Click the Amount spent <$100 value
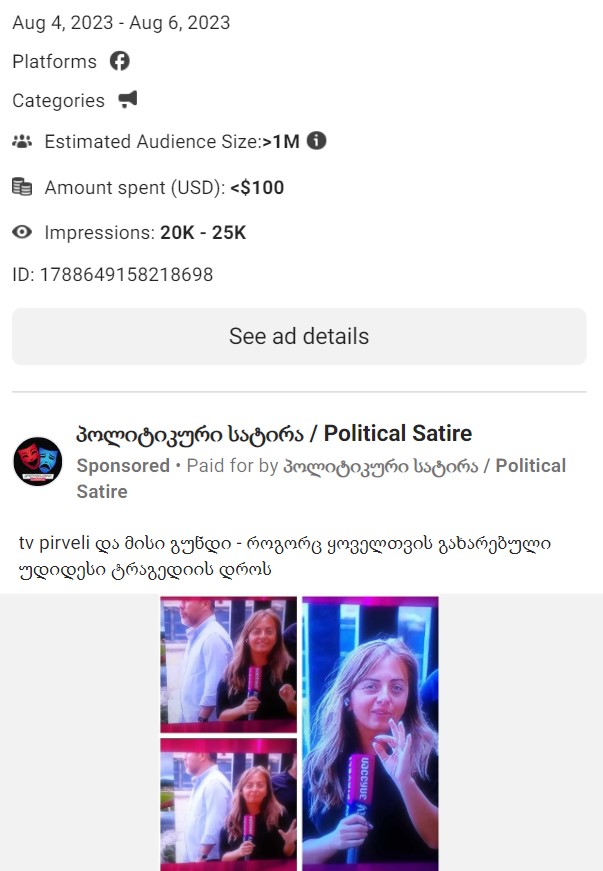The width and height of the screenshot is (603, 871). (x=257, y=187)
